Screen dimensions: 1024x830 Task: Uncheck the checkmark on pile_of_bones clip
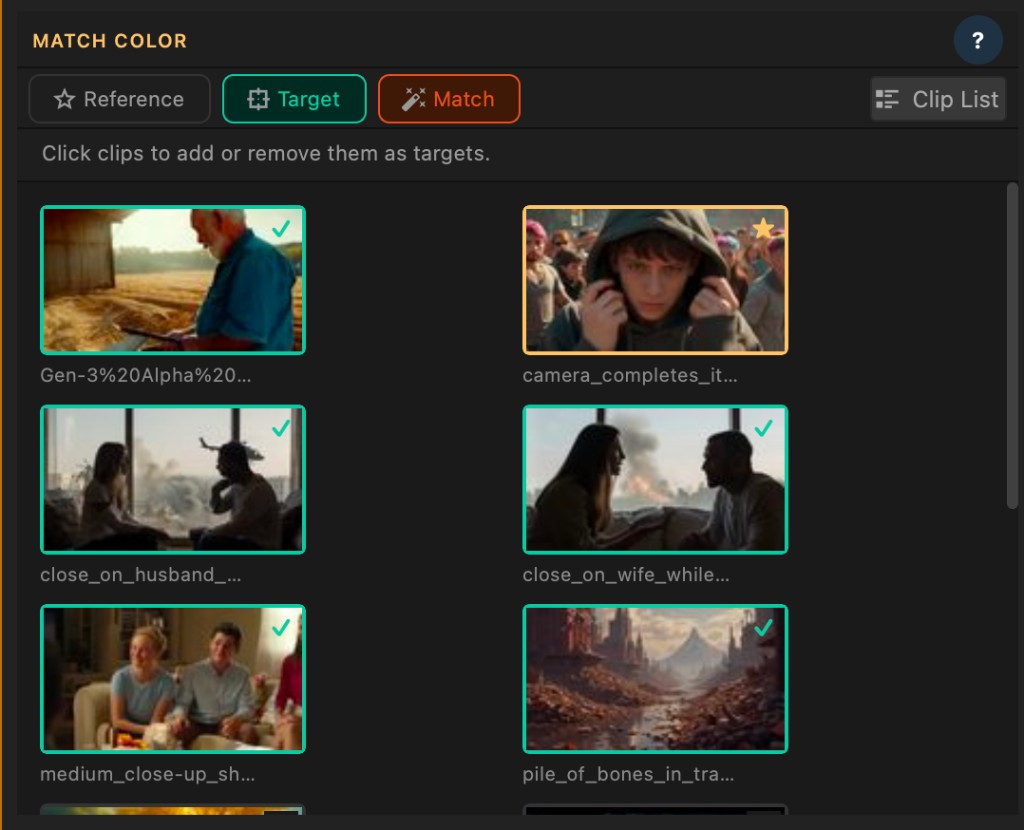[x=763, y=627]
